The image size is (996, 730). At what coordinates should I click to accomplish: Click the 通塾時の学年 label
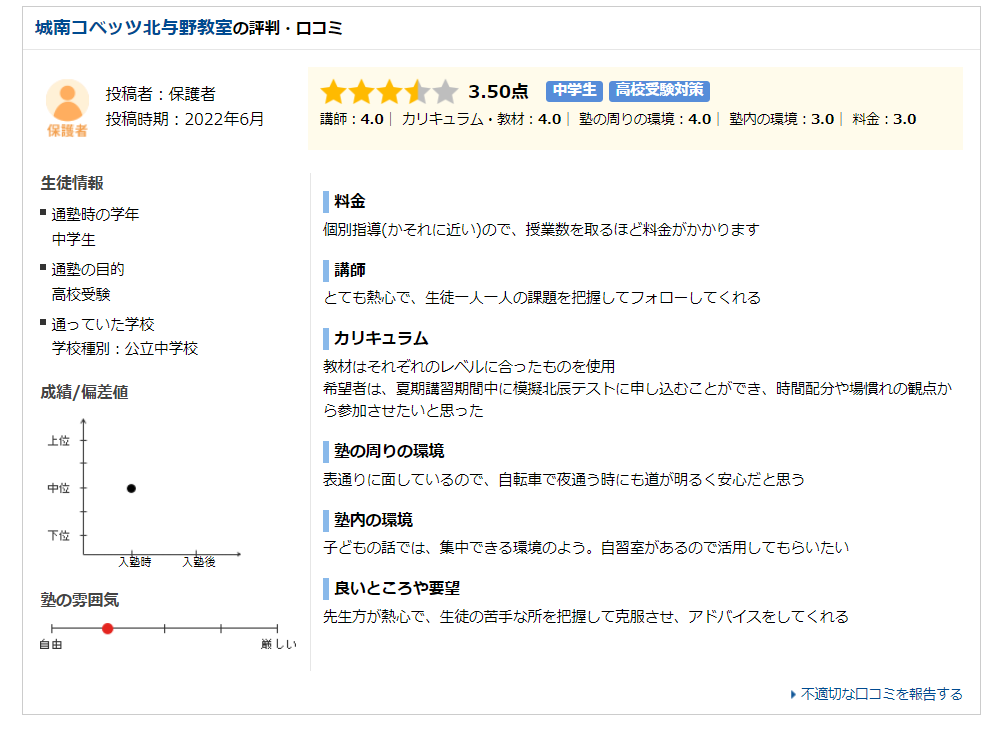(x=95, y=214)
